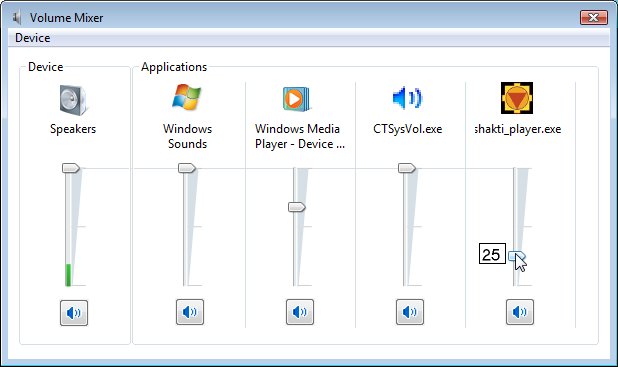Click the Windows Sounds volume slider thumb
618x367 pixels.
coord(187,168)
